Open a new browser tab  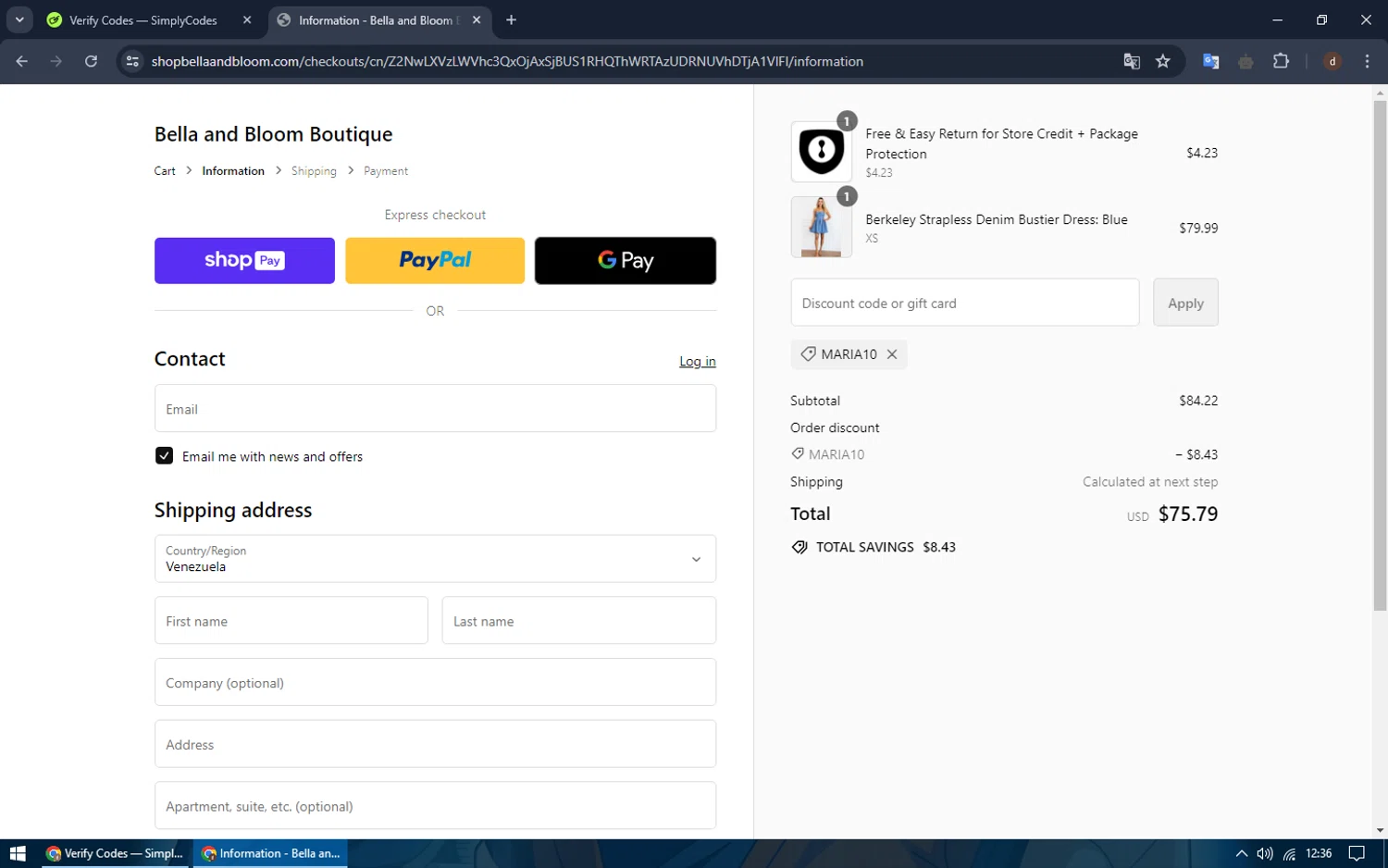coord(511,19)
